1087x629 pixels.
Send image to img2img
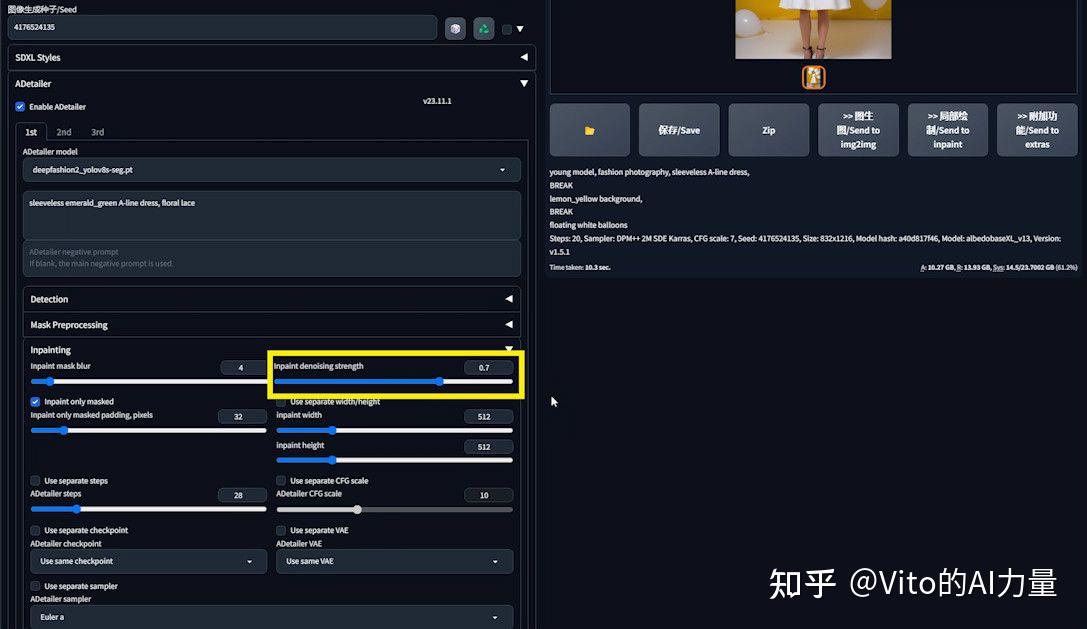858,130
